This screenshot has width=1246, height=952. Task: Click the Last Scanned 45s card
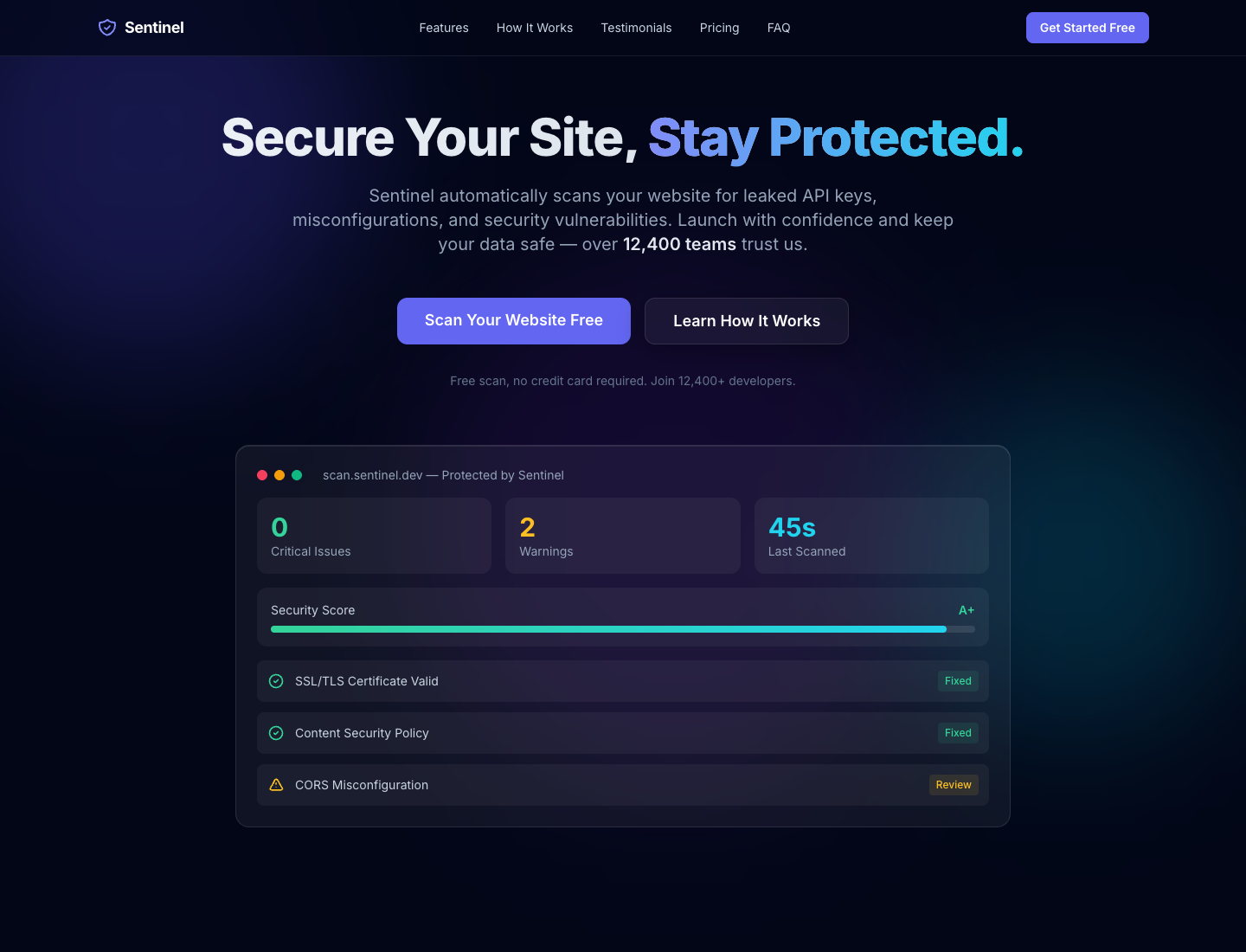coord(871,536)
